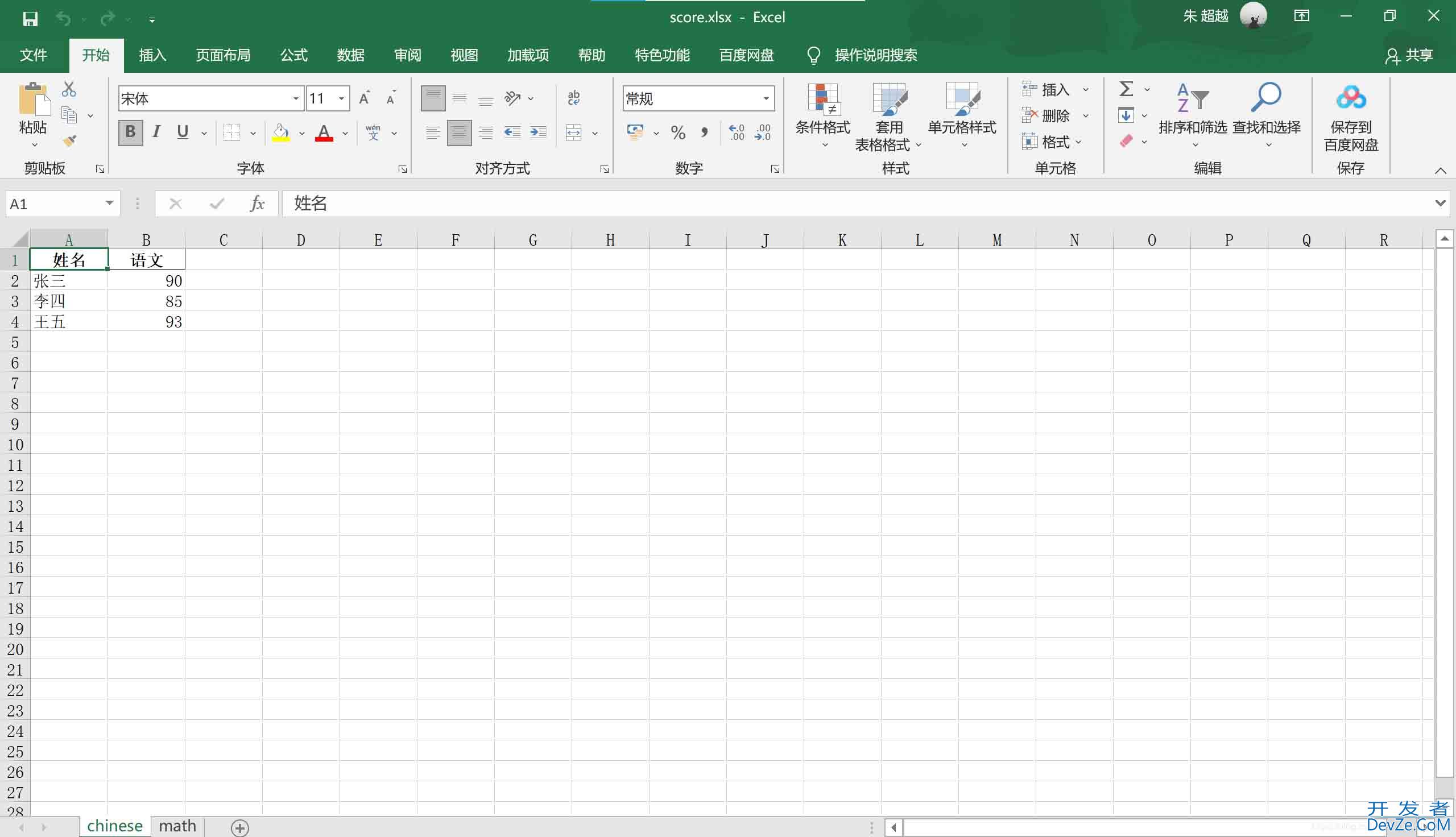The width and height of the screenshot is (1456, 837).
Task: Switch to the math sheet tab
Action: pos(178,826)
